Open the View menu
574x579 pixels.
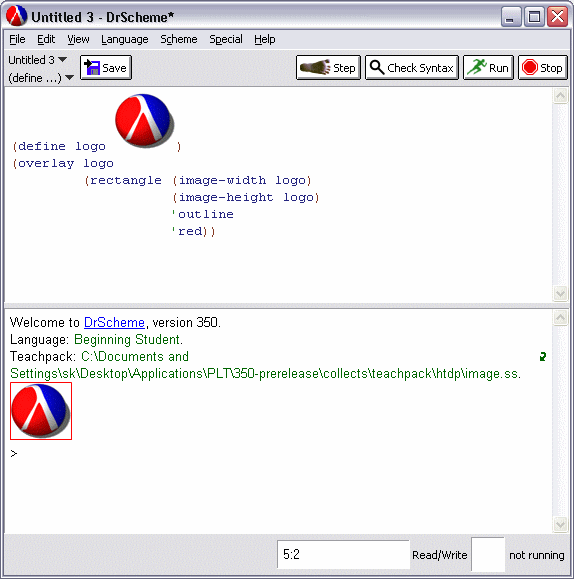78,39
